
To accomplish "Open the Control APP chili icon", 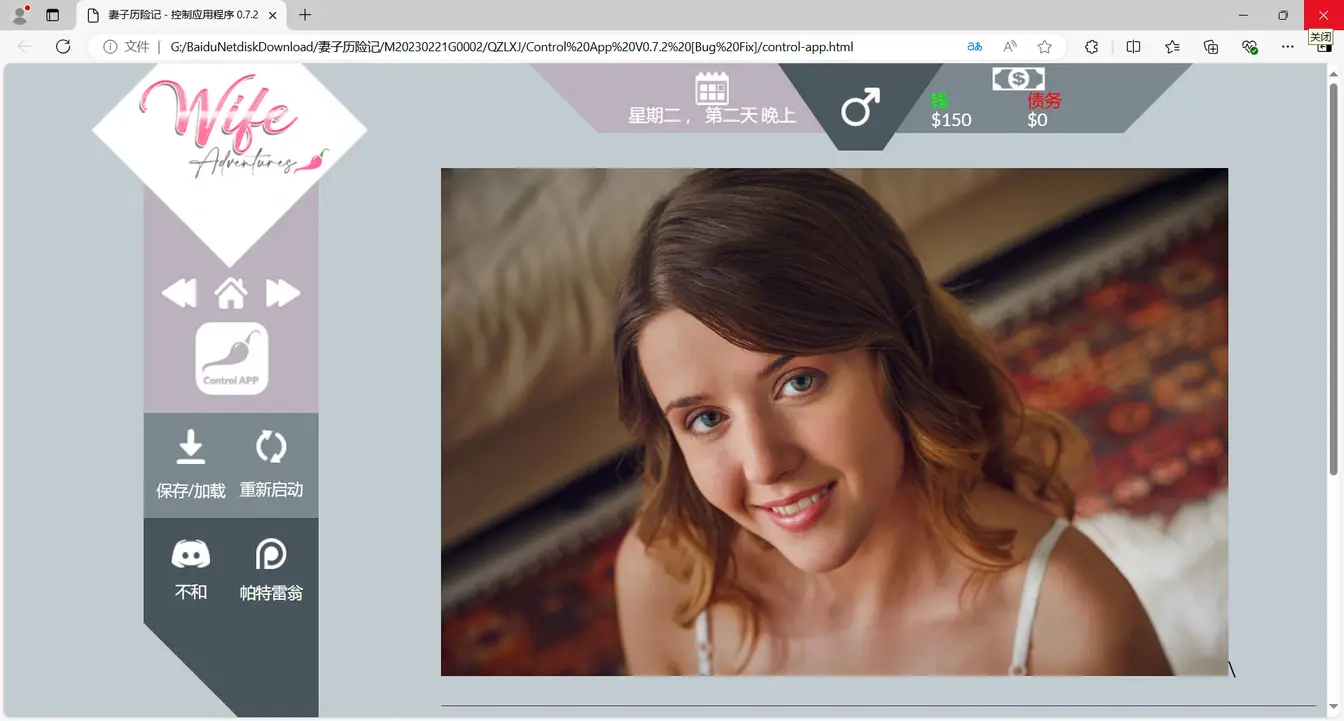I will click(x=232, y=358).
